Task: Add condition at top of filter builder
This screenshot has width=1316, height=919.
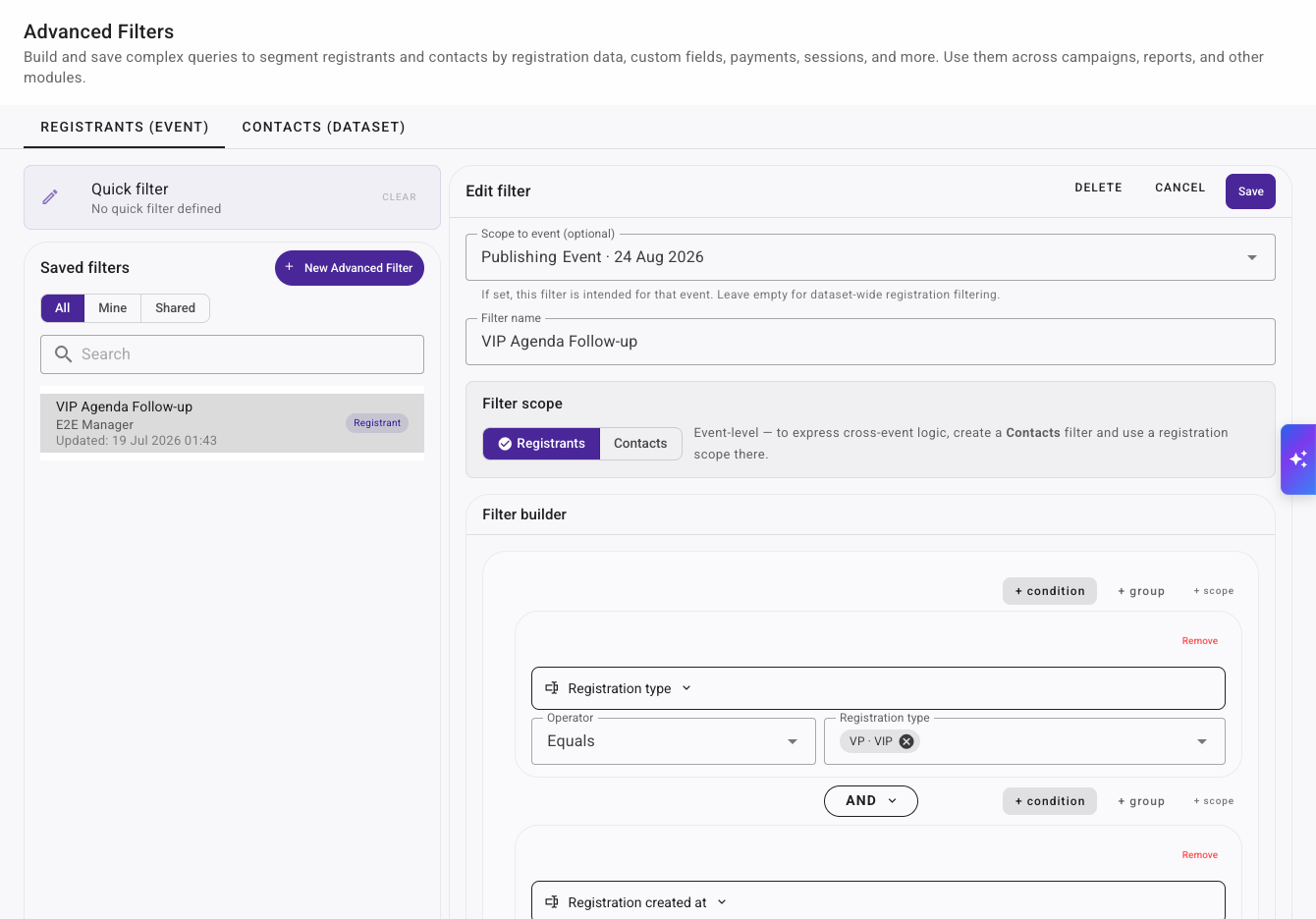Action: coord(1050,591)
